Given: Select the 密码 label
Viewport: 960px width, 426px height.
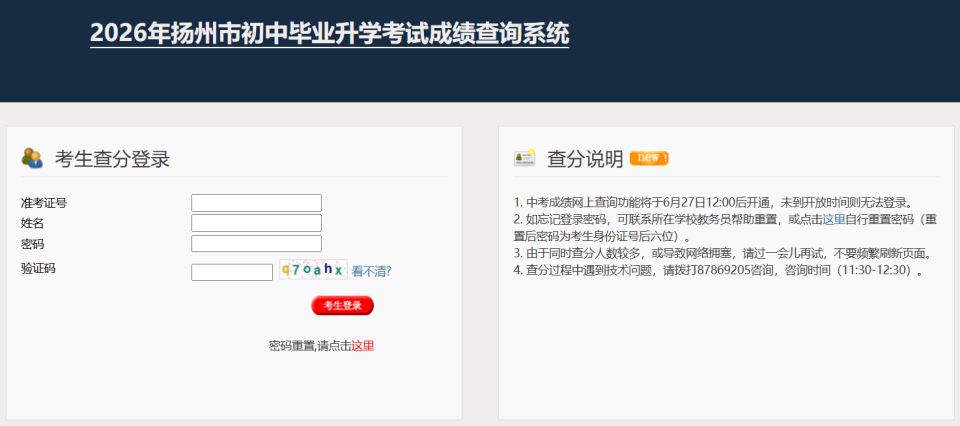Looking at the screenshot, I should pos(32,244).
